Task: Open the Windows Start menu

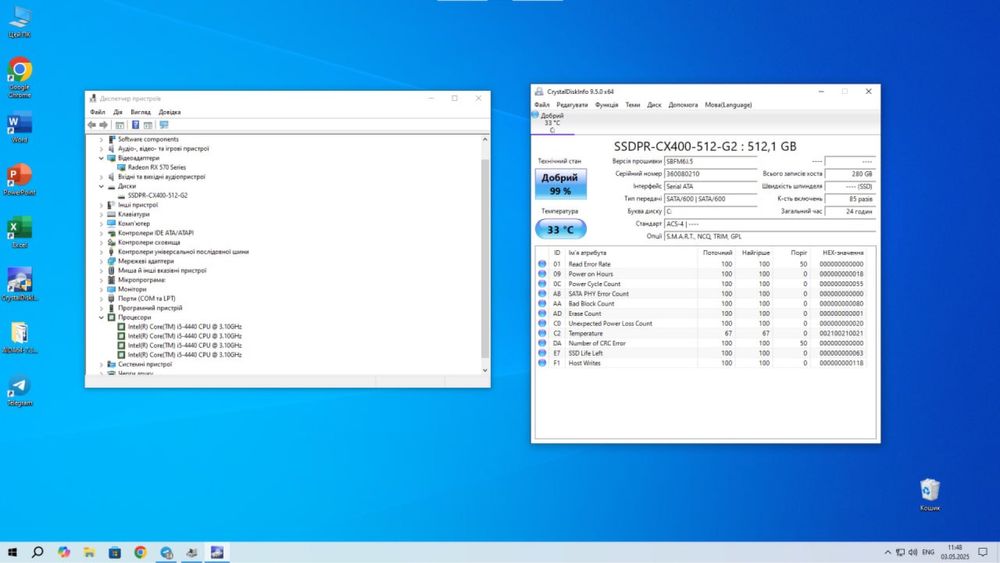Action: coord(12,552)
